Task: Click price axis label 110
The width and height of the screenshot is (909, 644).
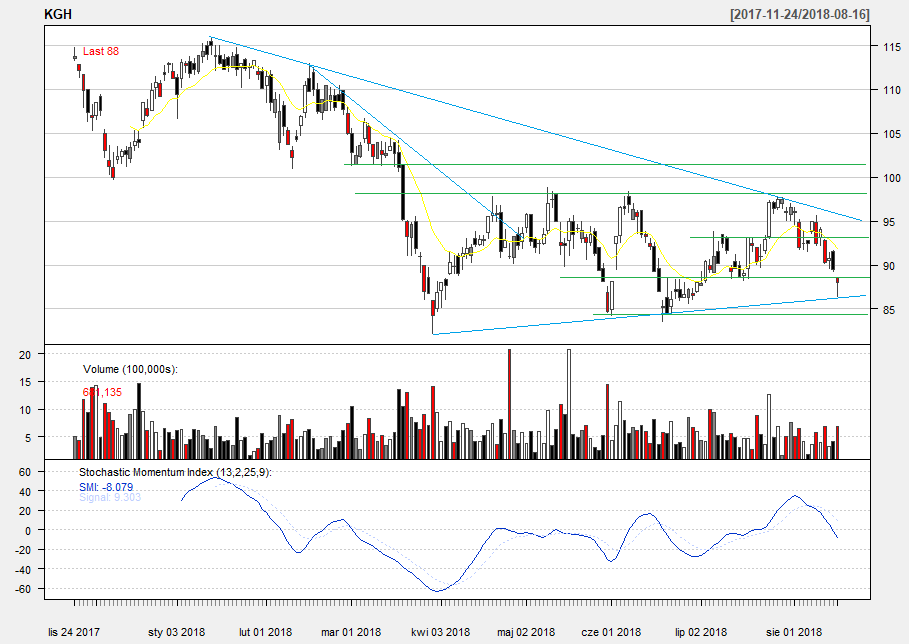Action: click(x=892, y=90)
